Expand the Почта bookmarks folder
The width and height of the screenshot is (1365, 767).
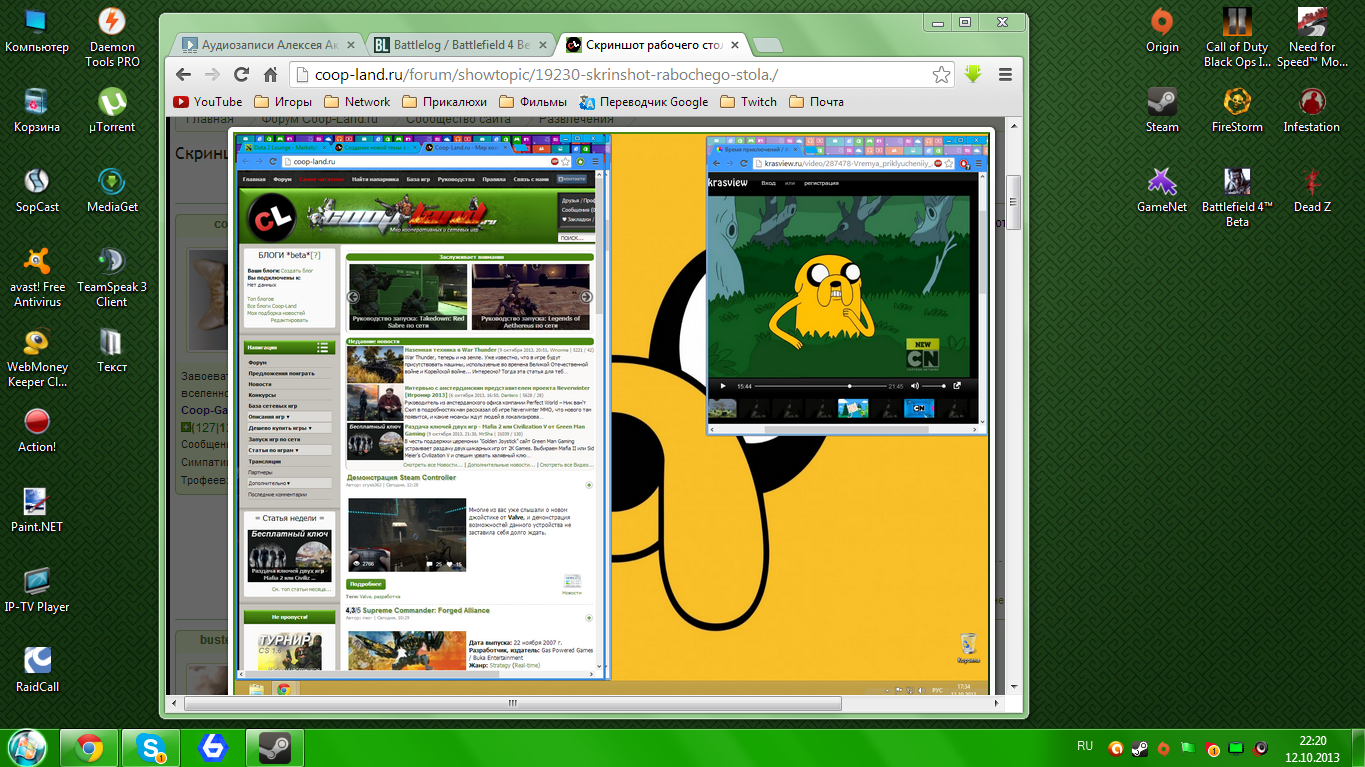816,102
